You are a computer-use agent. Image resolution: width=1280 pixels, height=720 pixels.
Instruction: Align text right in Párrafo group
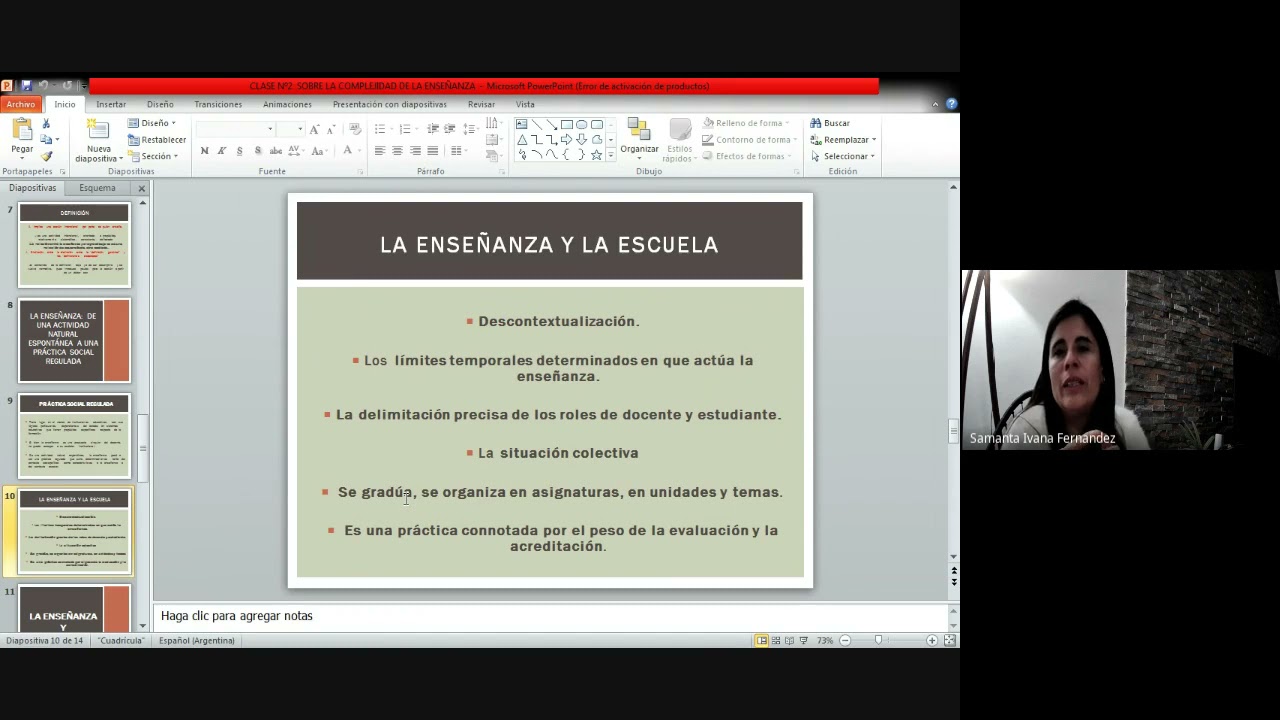pos(415,151)
